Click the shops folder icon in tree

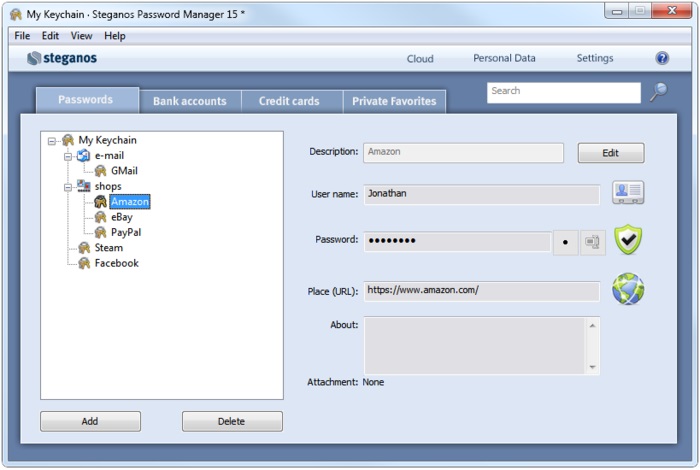point(84,186)
